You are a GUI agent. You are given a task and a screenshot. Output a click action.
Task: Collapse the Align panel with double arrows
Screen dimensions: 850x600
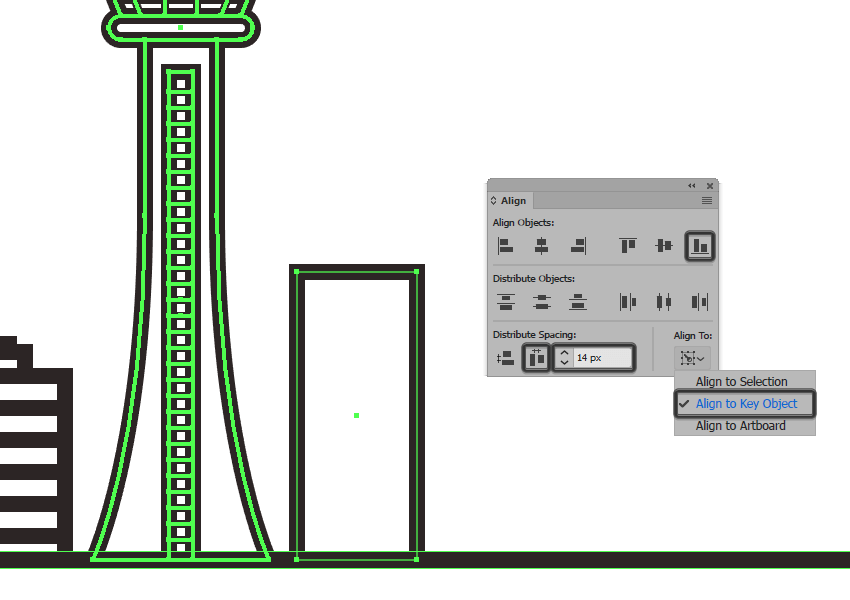pos(692,185)
